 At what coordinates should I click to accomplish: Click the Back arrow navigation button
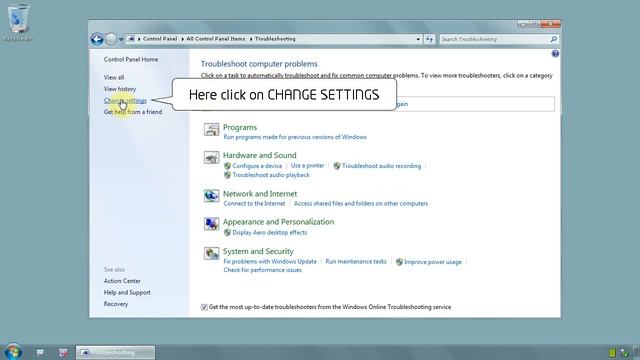pyautogui.click(x=97, y=39)
